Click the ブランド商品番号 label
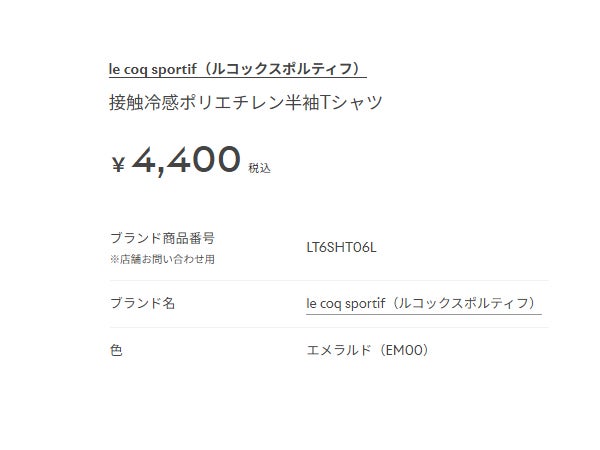Screen dimensions: 600x450 (x=161, y=238)
